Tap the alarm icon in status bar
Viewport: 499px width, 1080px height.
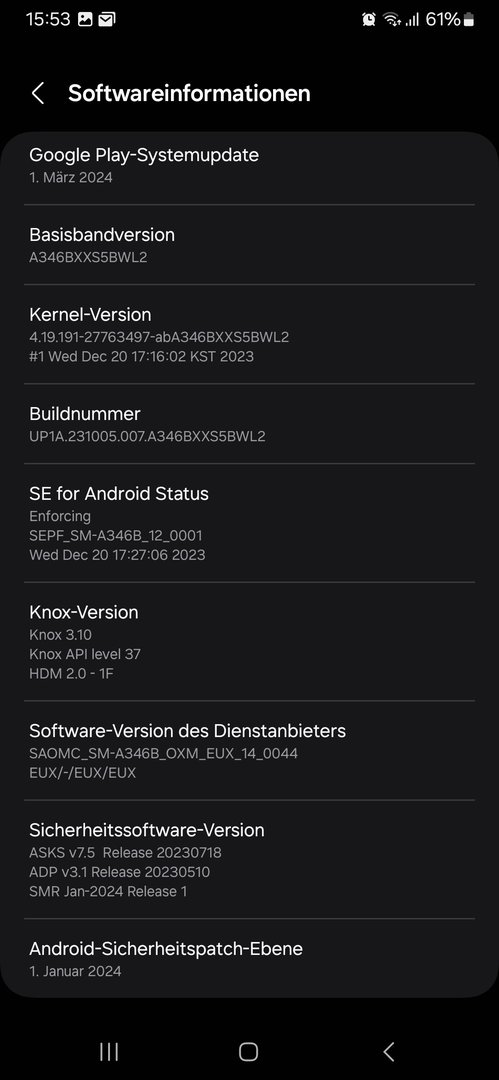click(x=369, y=19)
